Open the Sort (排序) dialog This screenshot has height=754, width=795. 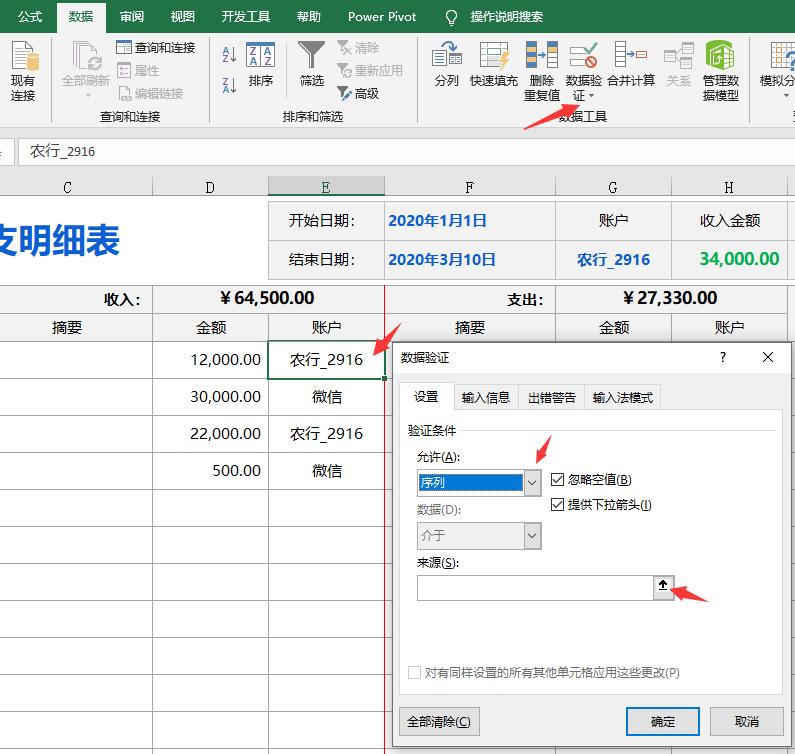coord(261,64)
